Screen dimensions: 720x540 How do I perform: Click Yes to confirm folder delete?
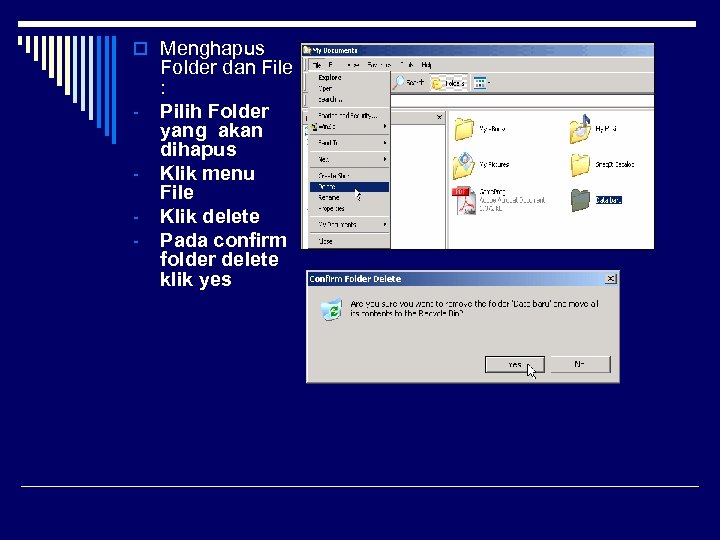(x=515, y=365)
